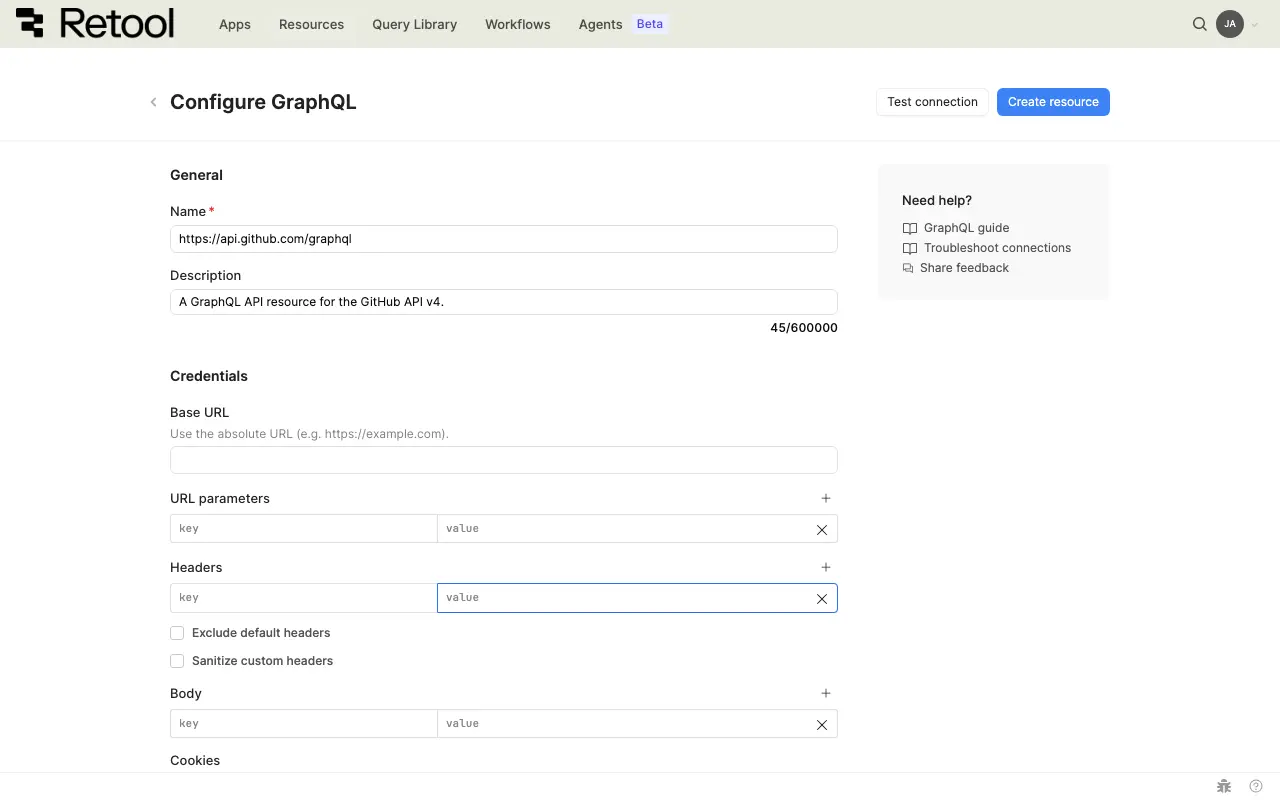Click the Test connection button
1280x800 pixels.
[932, 102]
